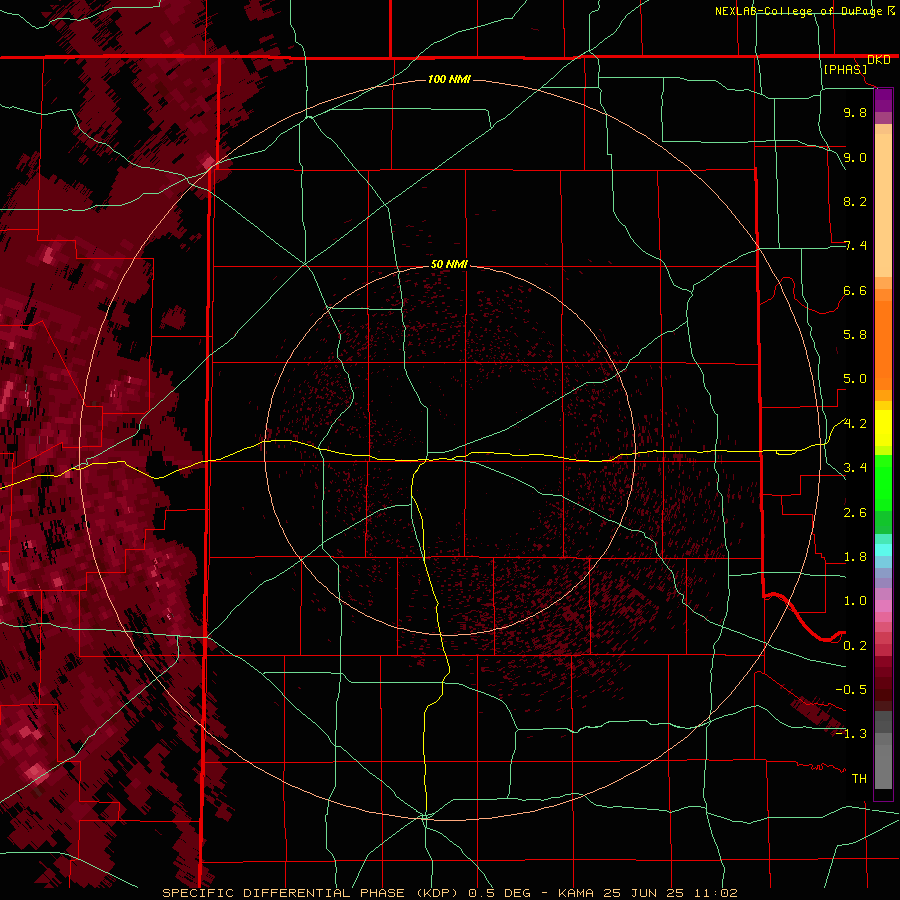Pick the purple band atop the color scale
The height and width of the screenshot is (900, 900).
click(883, 100)
